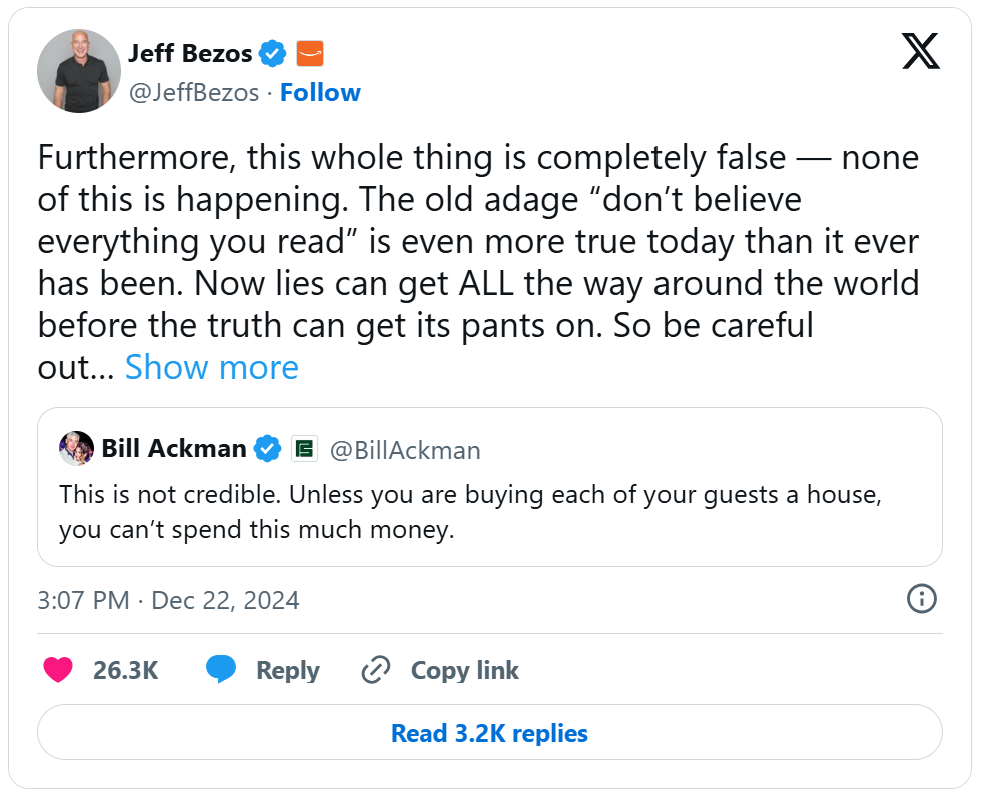The image size is (981, 792).
Task: Open the tweet info circle icon
Action: pyautogui.click(x=920, y=599)
